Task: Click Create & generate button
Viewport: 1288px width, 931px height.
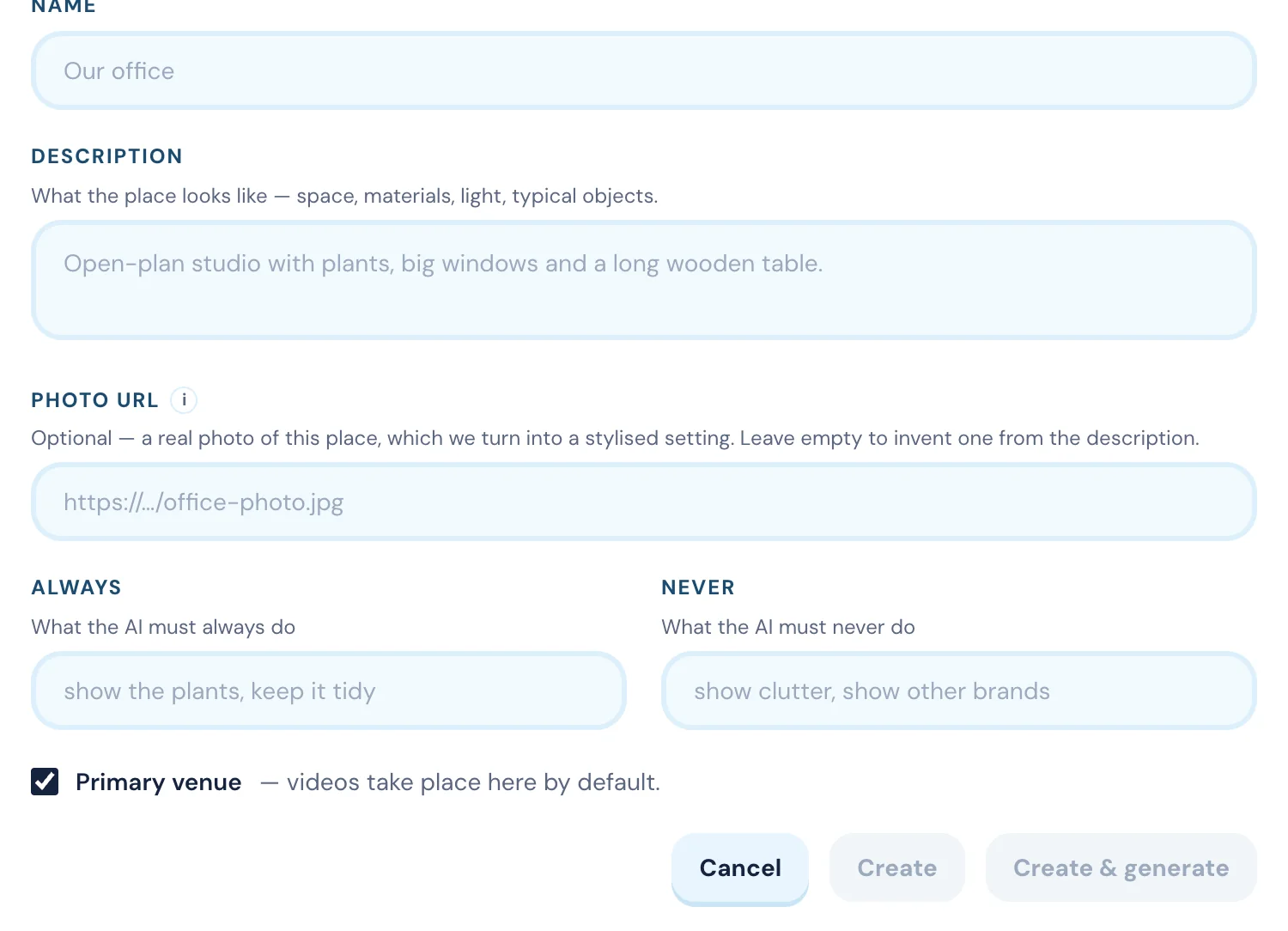Action: [x=1121, y=868]
